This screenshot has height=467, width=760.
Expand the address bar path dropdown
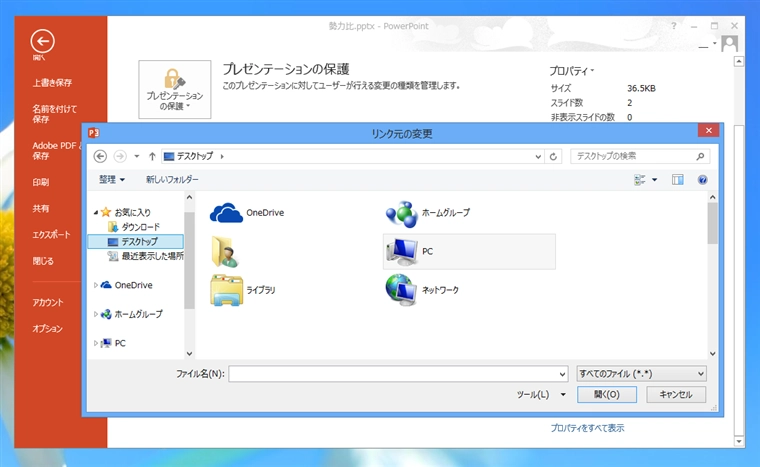538,156
